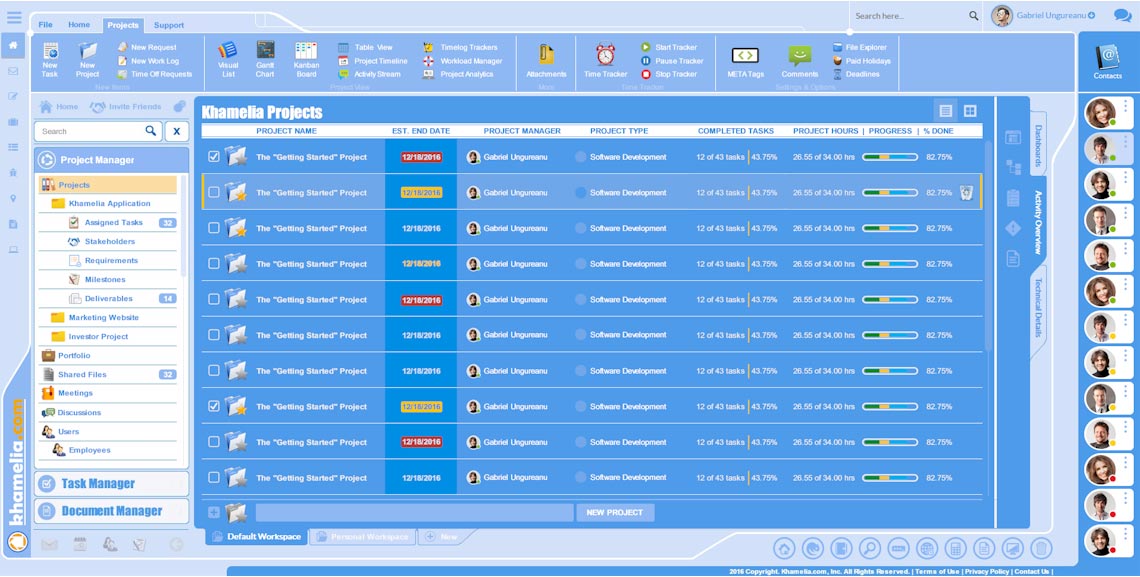Open the File menu tab
1140x577 pixels.
coord(45,25)
